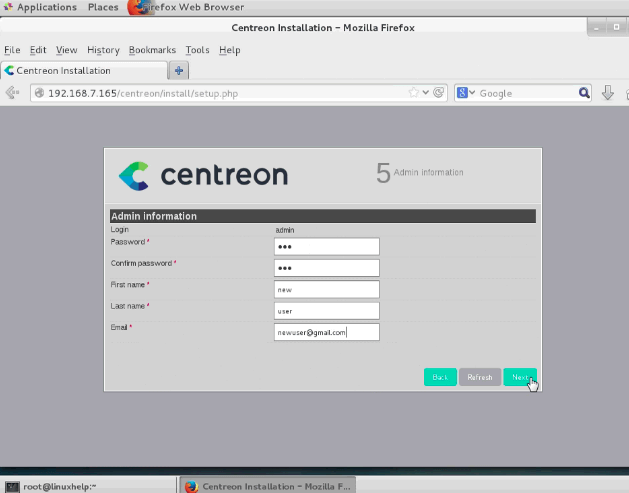Expand the search engine selector arrow
The height and width of the screenshot is (493, 629).
click(472, 93)
